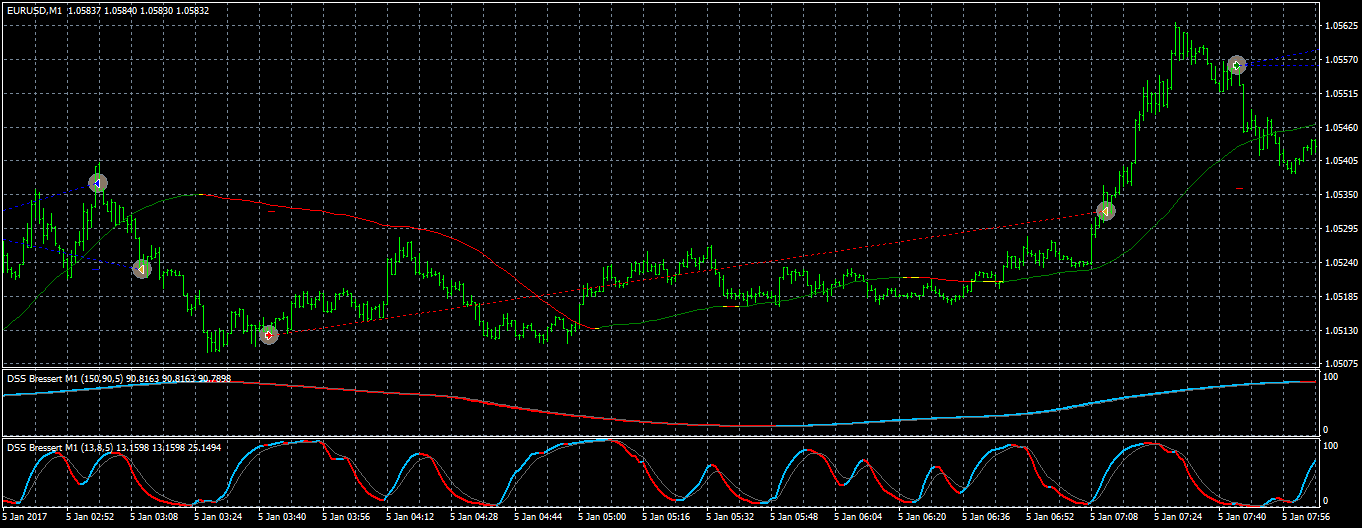Image resolution: width=1362 pixels, height=528 pixels.
Task: Click the 100 level on DSS (150,90,5) scale
Action: [x=1331, y=377]
